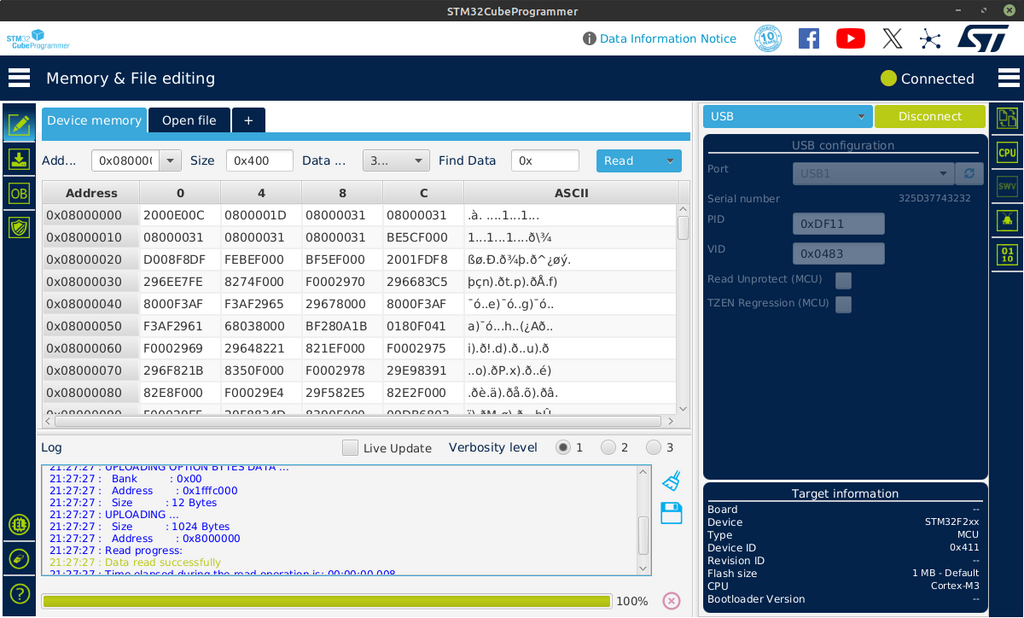Open the Port USB1 dropdown
Image resolution: width=1024 pixels, height=618 pixels.
click(874, 173)
